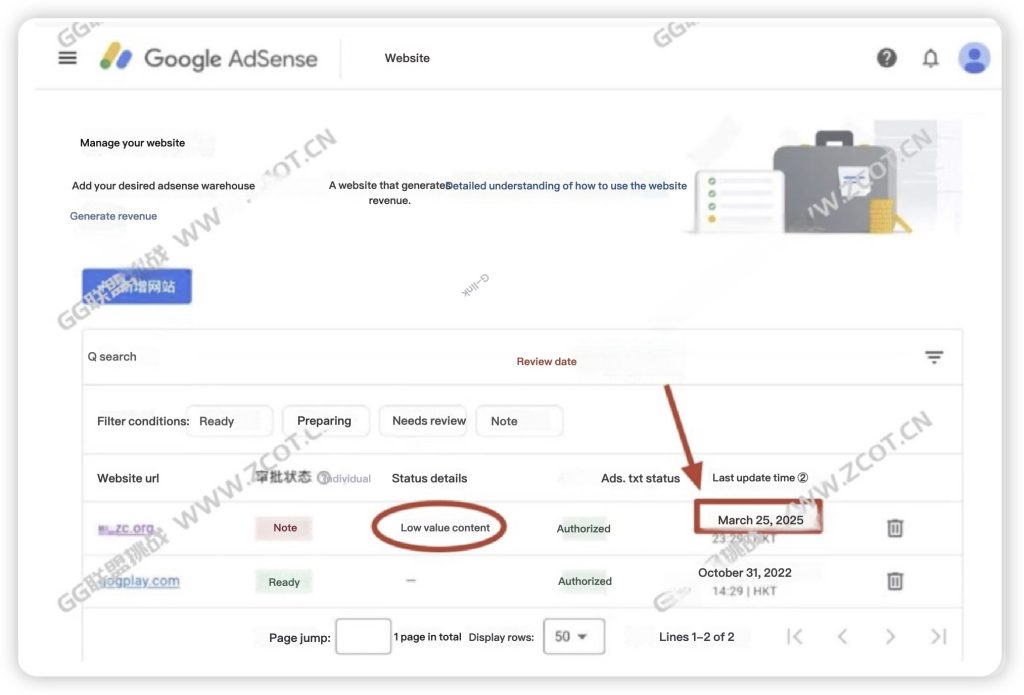Click the blue add website button
Viewport: 1024px width, 695px height.
(137, 286)
